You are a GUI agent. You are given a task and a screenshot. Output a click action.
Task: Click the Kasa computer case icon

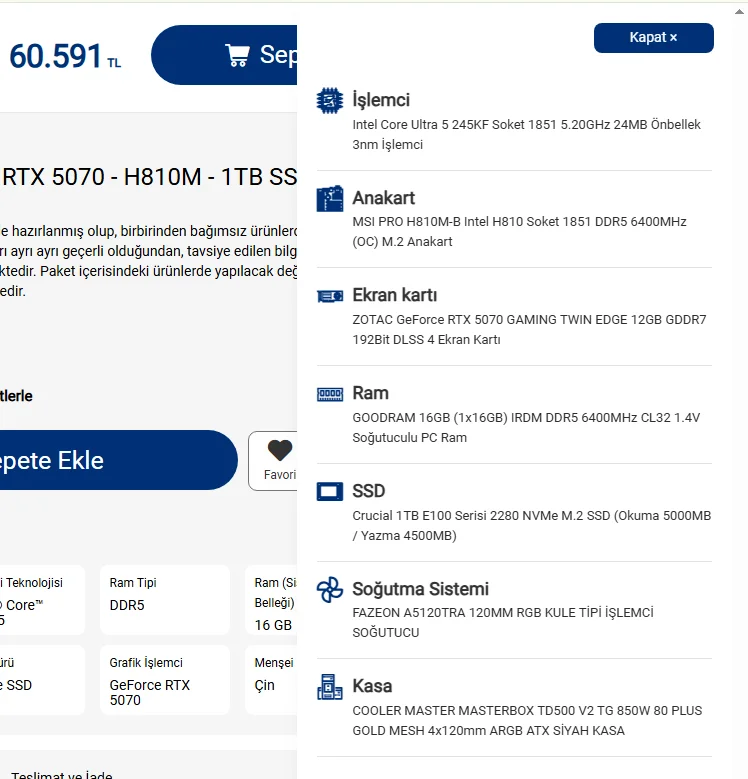pyautogui.click(x=330, y=687)
